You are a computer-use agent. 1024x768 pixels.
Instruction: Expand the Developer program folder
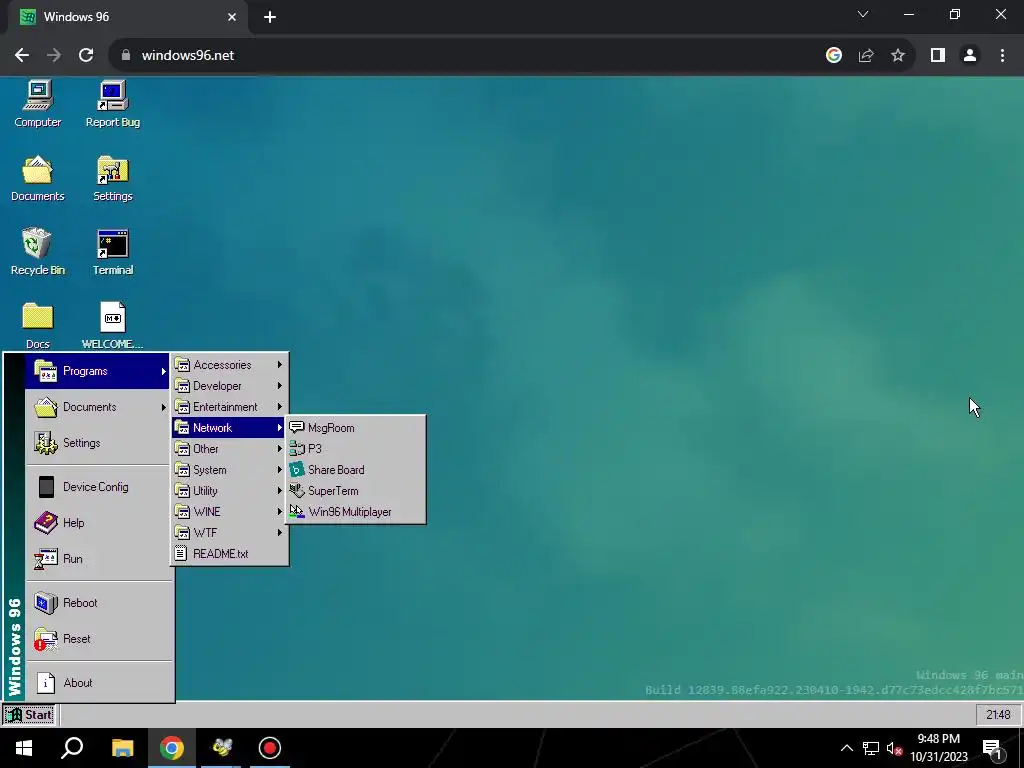[x=229, y=386]
